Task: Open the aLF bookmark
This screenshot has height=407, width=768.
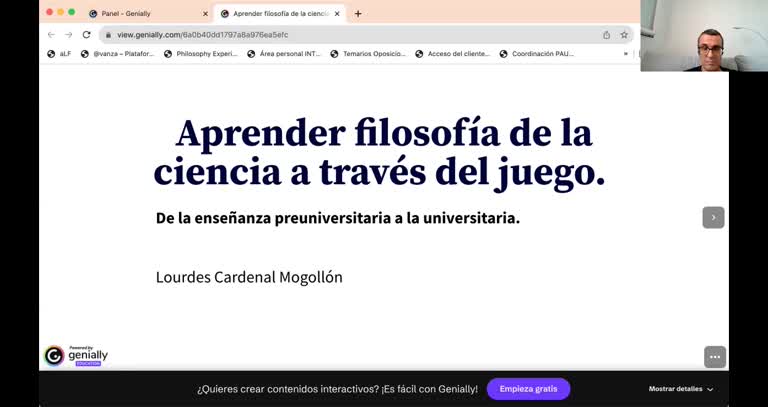Action: 59,54
